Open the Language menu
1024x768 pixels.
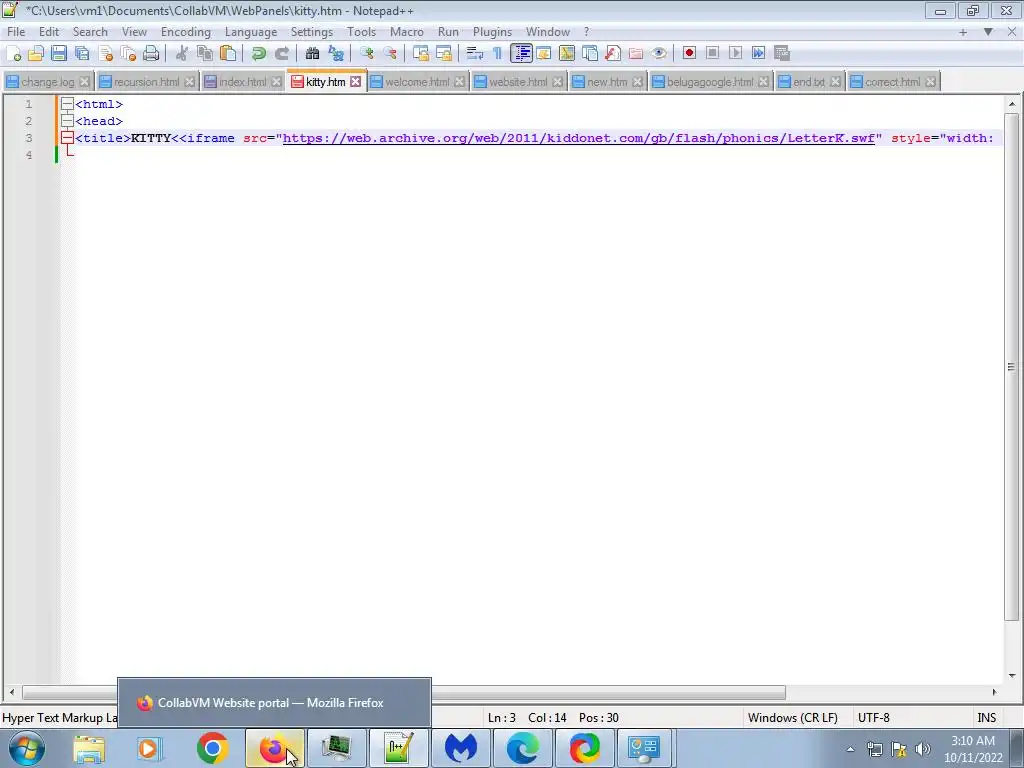(x=251, y=32)
